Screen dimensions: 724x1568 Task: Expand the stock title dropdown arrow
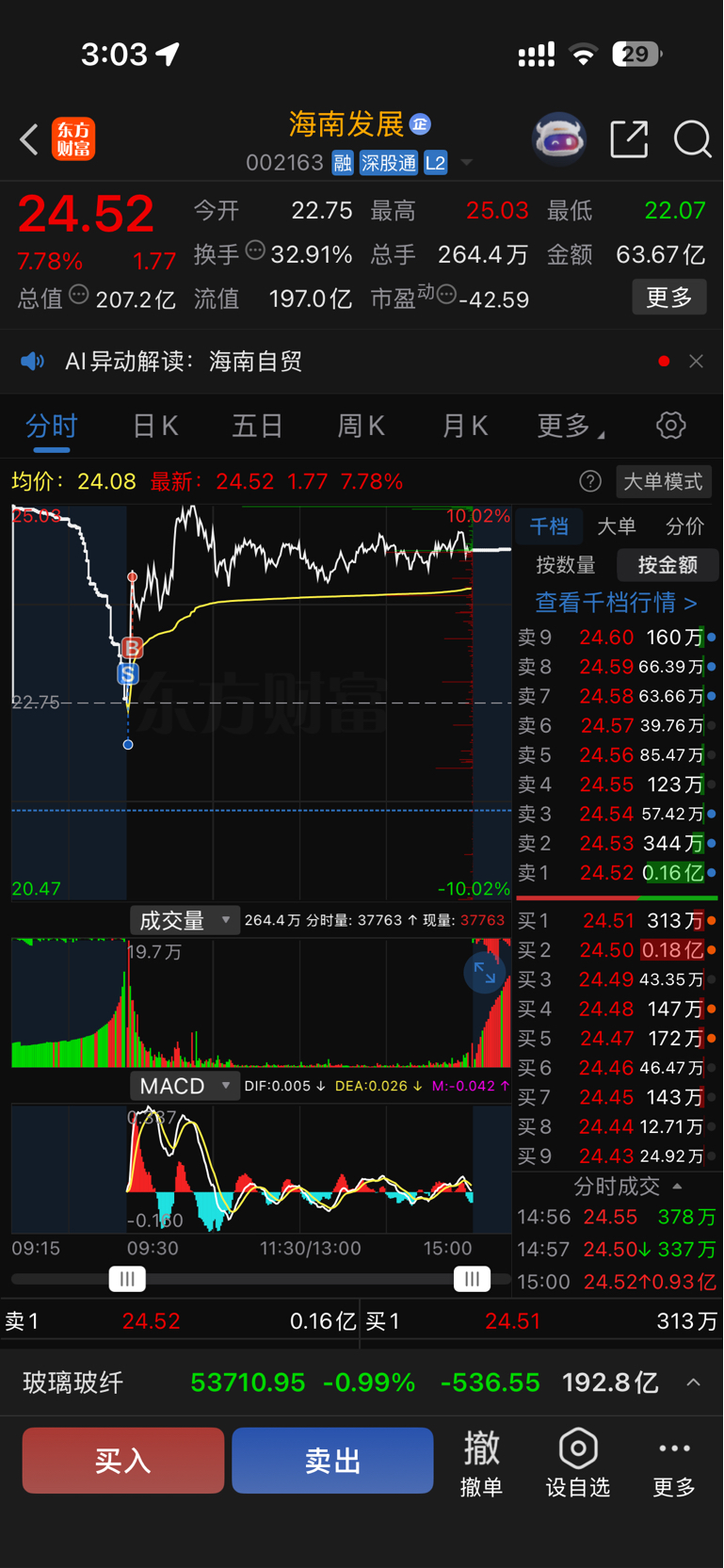[466, 164]
